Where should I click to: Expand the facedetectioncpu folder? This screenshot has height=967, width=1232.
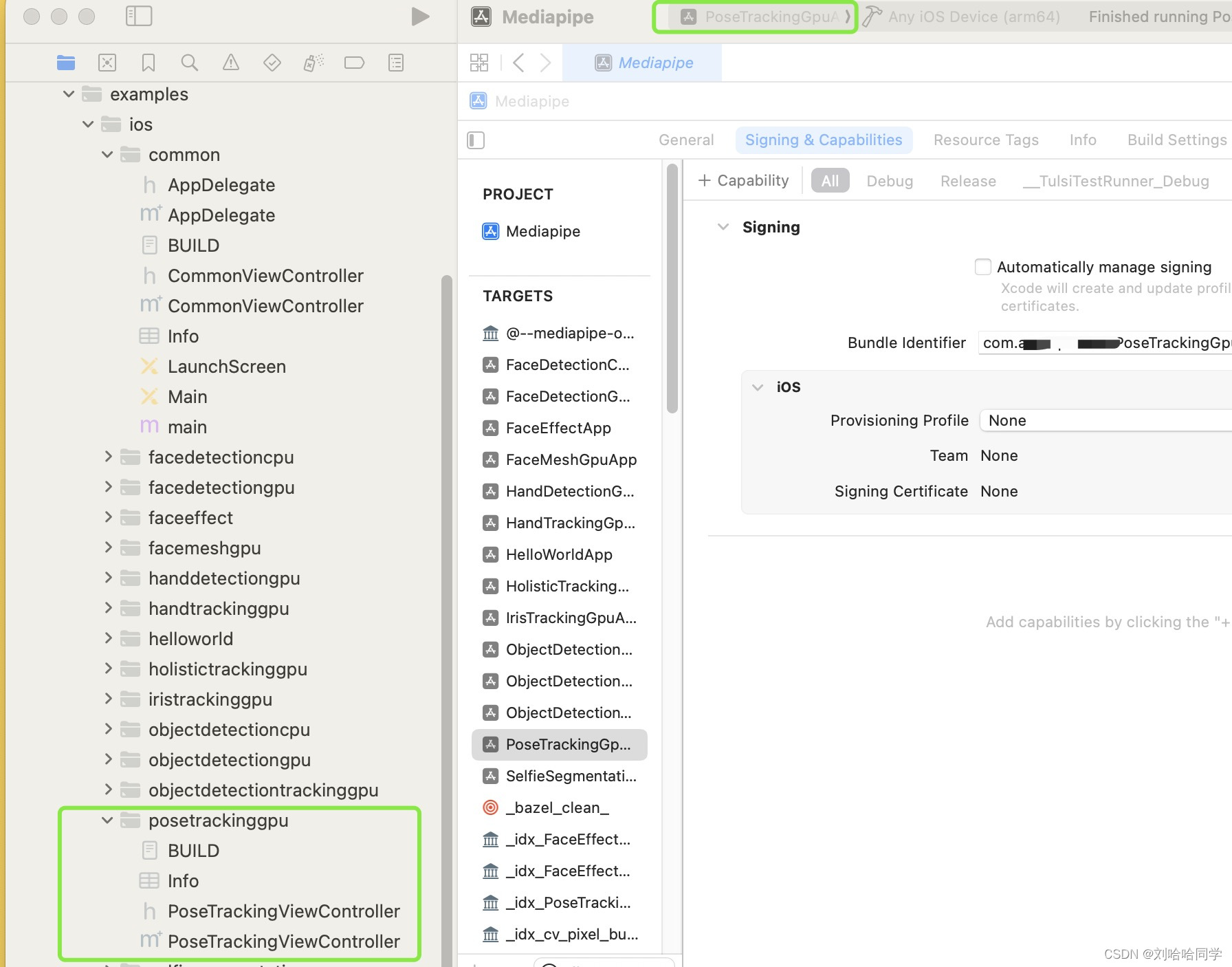point(108,457)
